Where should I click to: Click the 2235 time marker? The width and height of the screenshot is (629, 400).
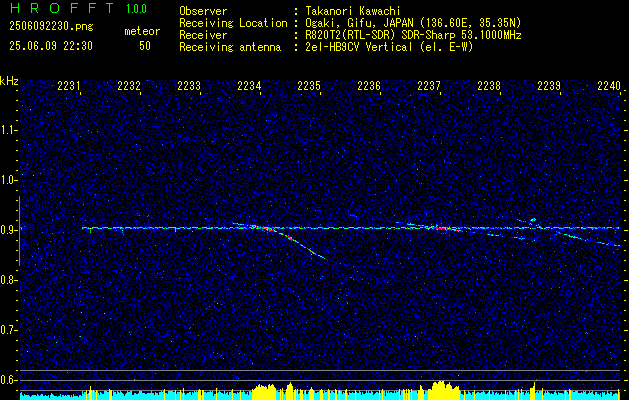309,85
